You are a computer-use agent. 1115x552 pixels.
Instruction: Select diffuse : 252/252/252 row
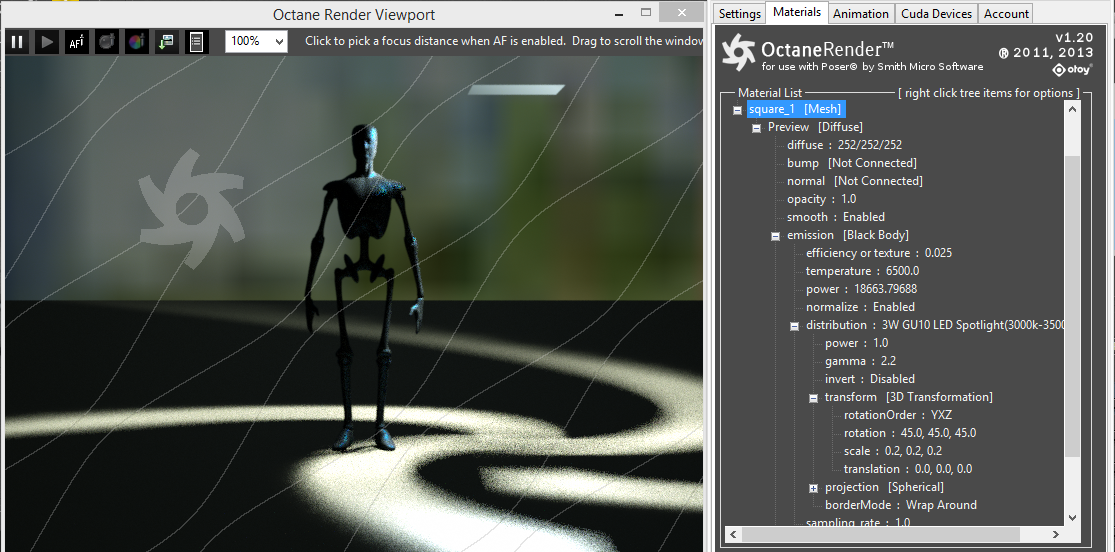click(844, 145)
